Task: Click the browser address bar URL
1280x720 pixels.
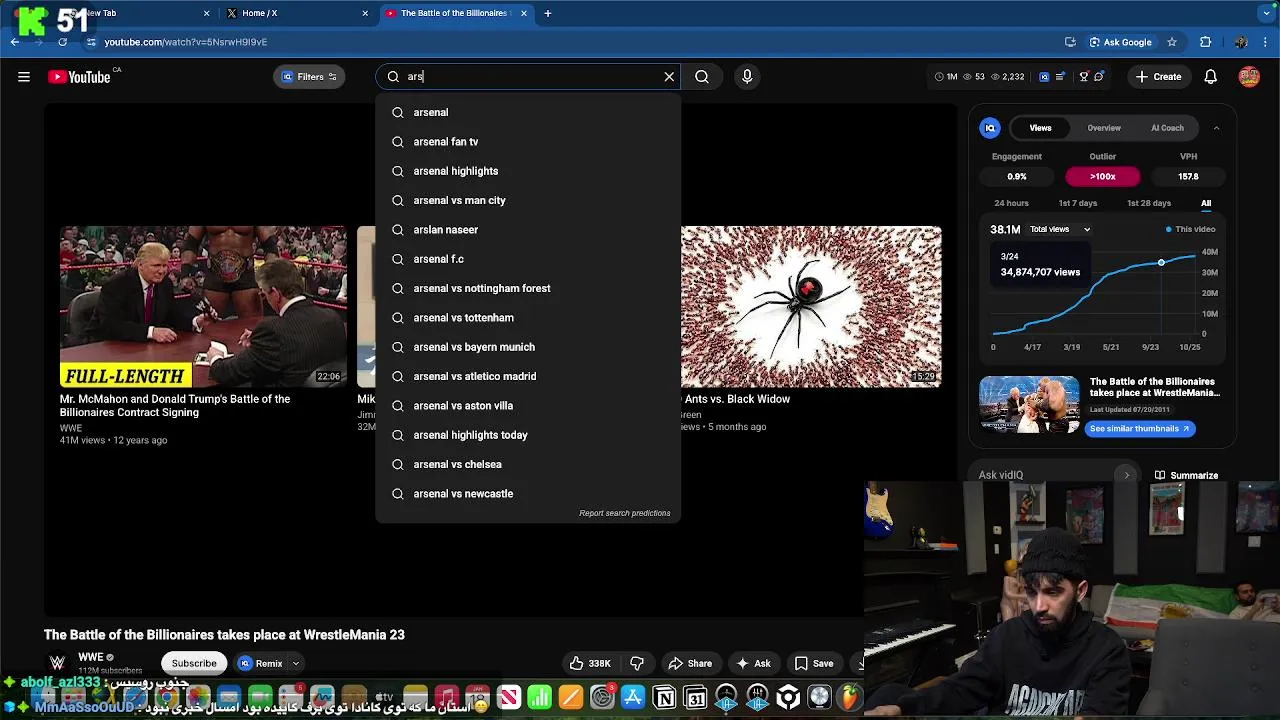Action: click(x=185, y=42)
